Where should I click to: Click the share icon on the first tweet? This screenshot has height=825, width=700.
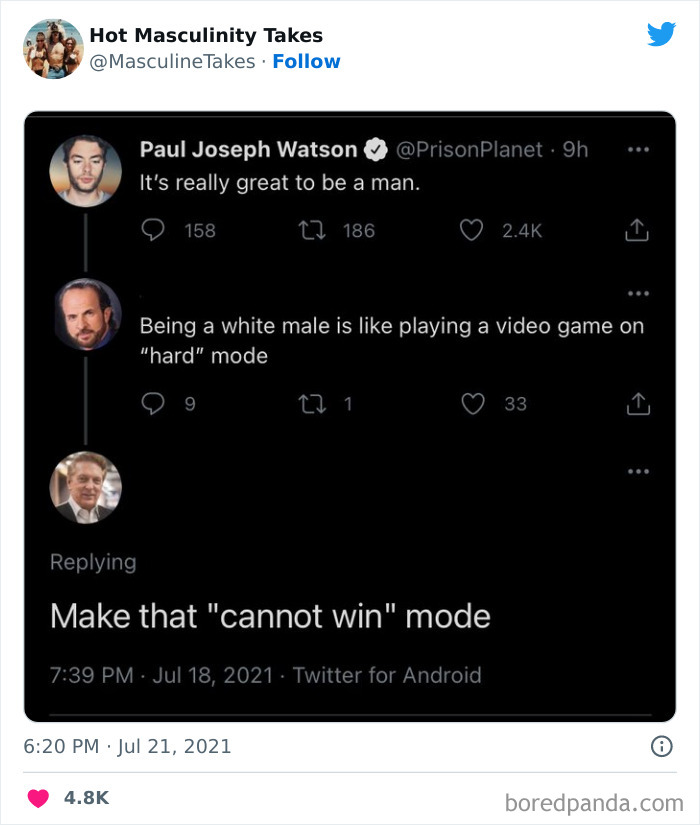(x=636, y=230)
